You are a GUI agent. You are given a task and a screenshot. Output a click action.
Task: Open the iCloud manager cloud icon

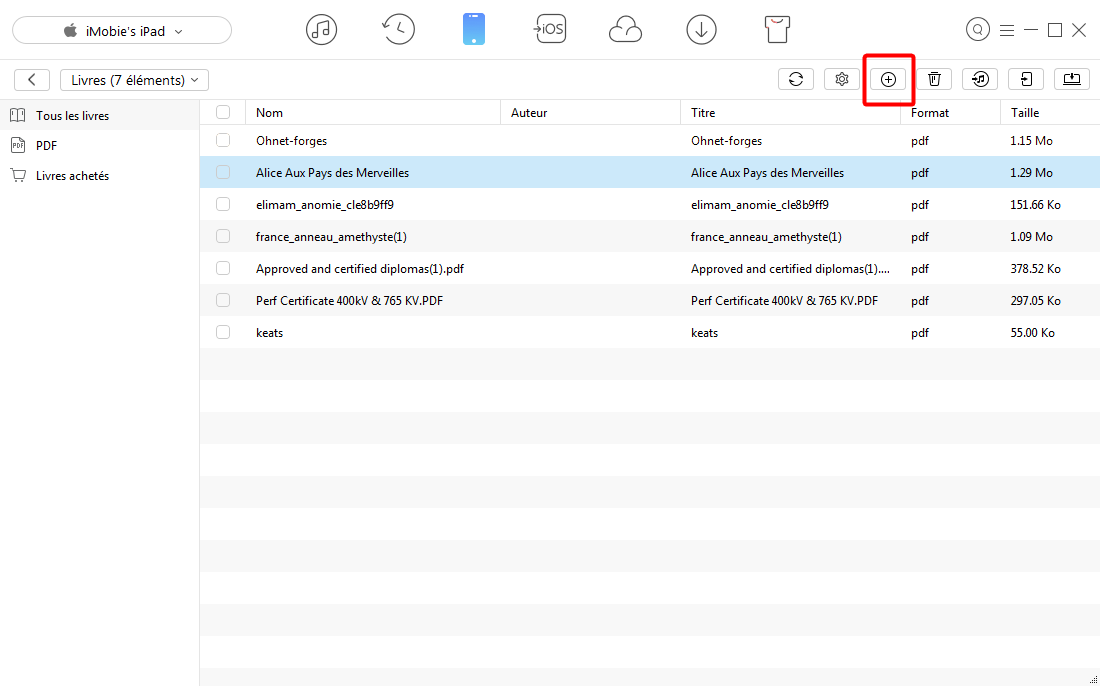[x=625, y=30]
